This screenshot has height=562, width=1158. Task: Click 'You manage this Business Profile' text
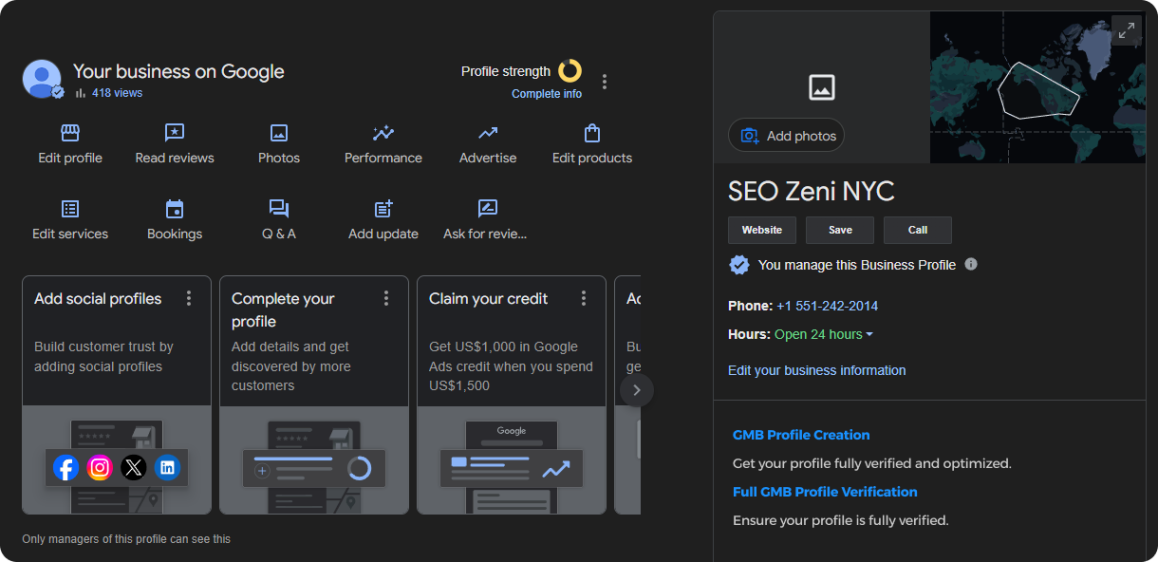click(x=857, y=265)
